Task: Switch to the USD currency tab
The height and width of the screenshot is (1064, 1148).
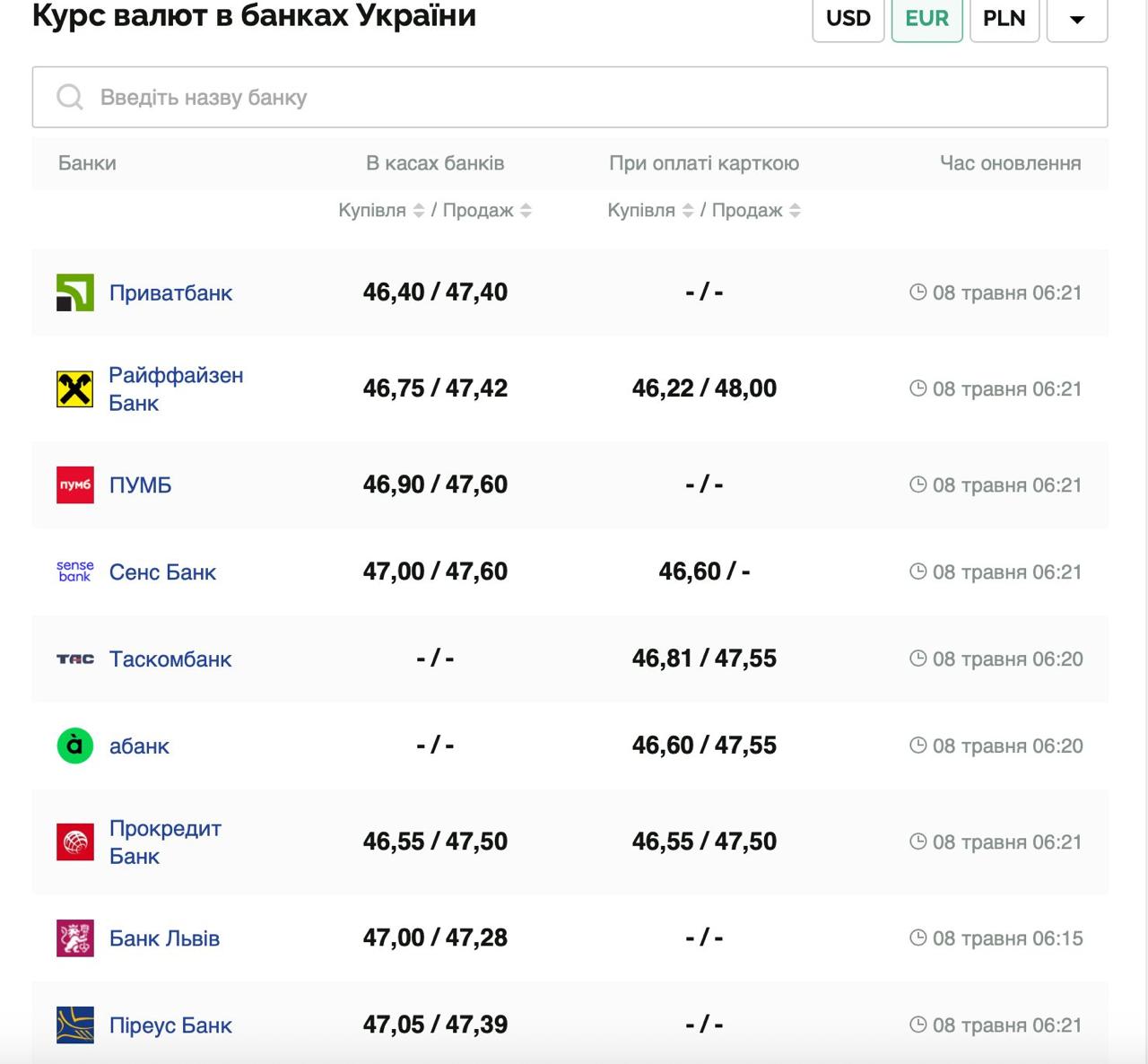Action: tap(848, 19)
